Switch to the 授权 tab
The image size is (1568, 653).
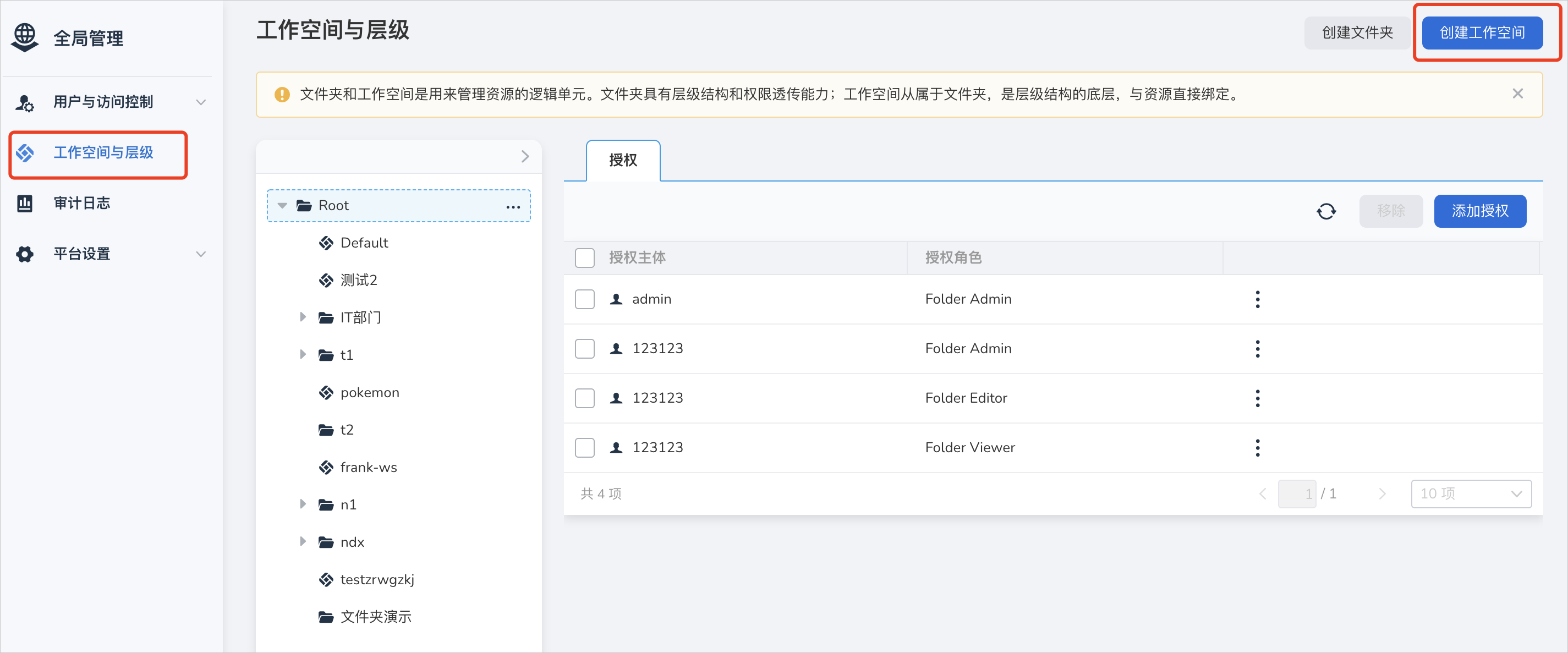click(623, 160)
